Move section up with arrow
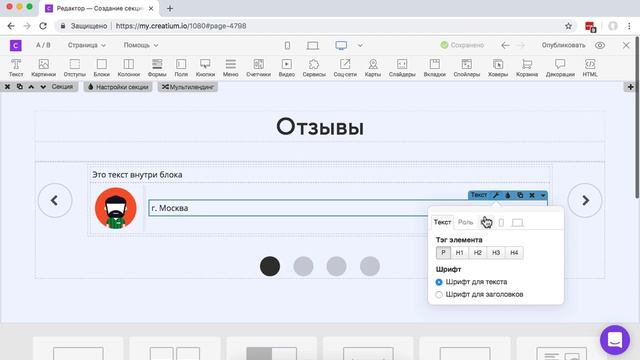 (31, 87)
